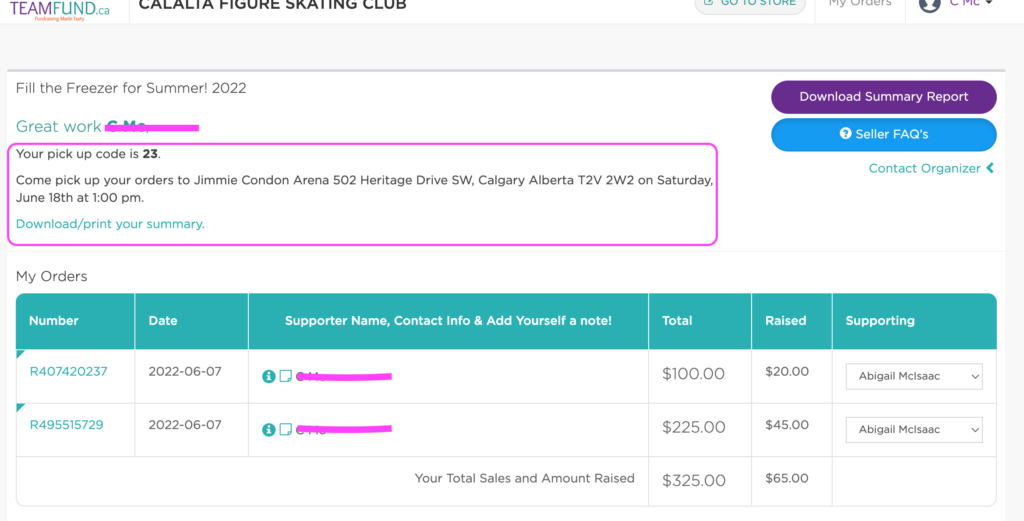Open Supporting dropdown for order R495515729
The width and height of the screenshot is (1024, 521).
tap(915, 429)
